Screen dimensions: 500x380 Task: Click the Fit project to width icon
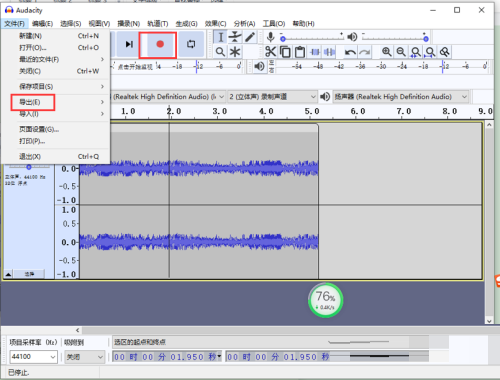click(x=430, y=52)
